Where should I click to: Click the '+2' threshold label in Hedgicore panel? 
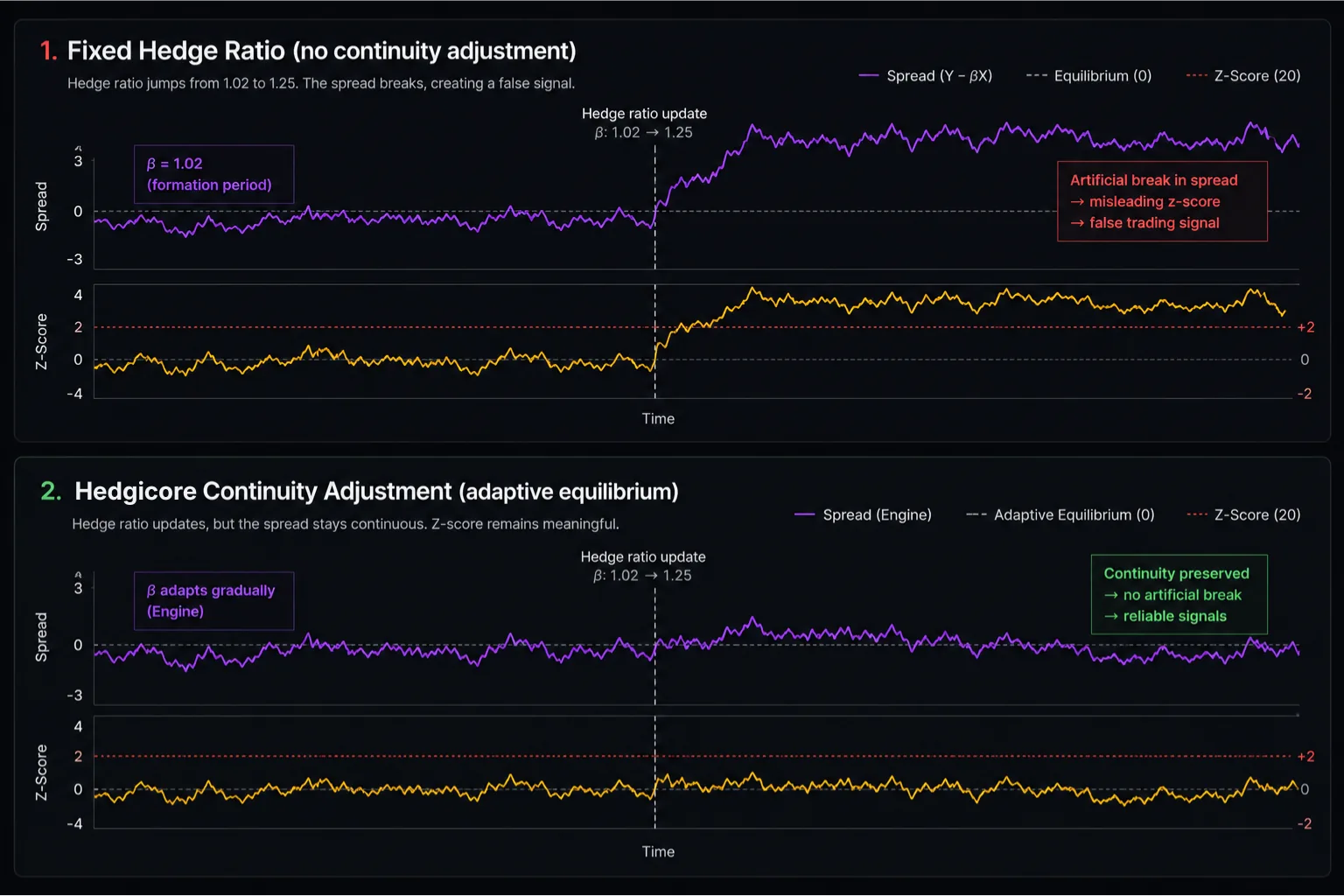1305,757
